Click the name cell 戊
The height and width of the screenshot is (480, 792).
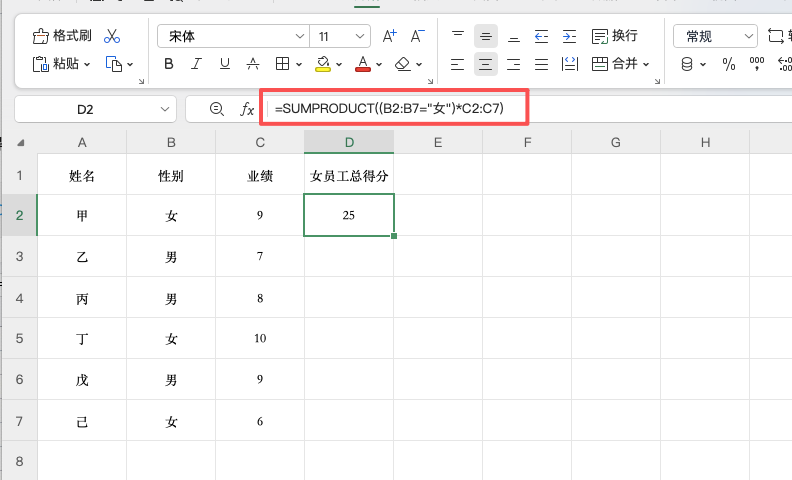coord(82,379)
